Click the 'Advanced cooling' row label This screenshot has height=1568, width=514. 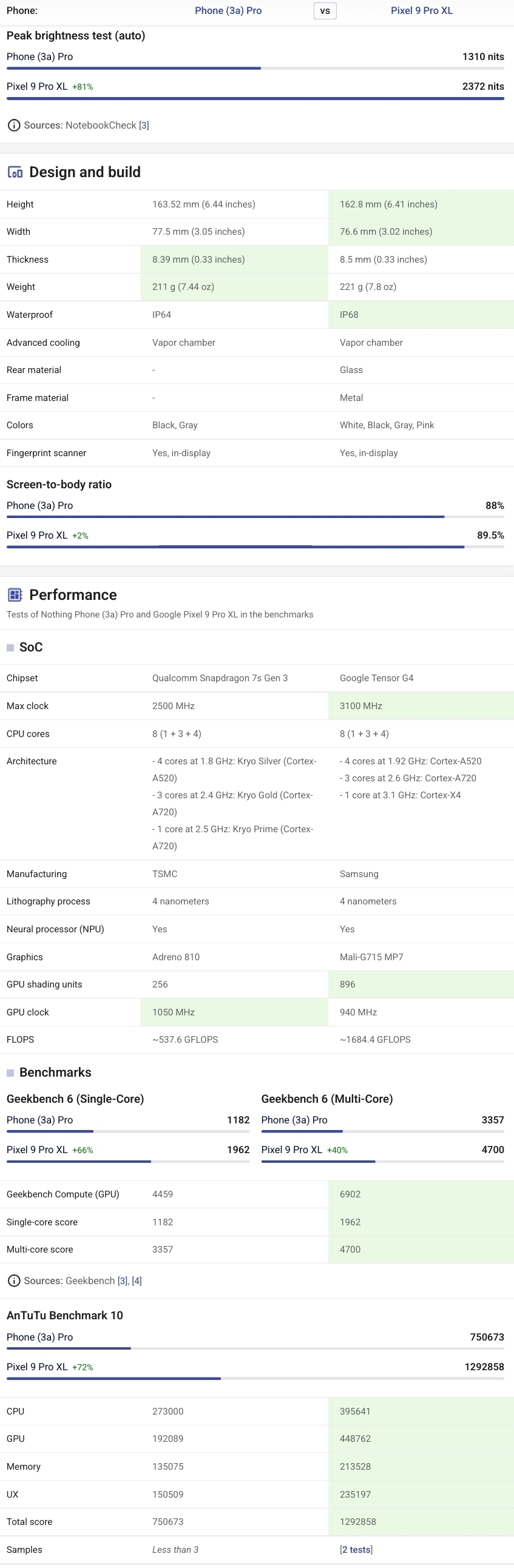point(43,343)
